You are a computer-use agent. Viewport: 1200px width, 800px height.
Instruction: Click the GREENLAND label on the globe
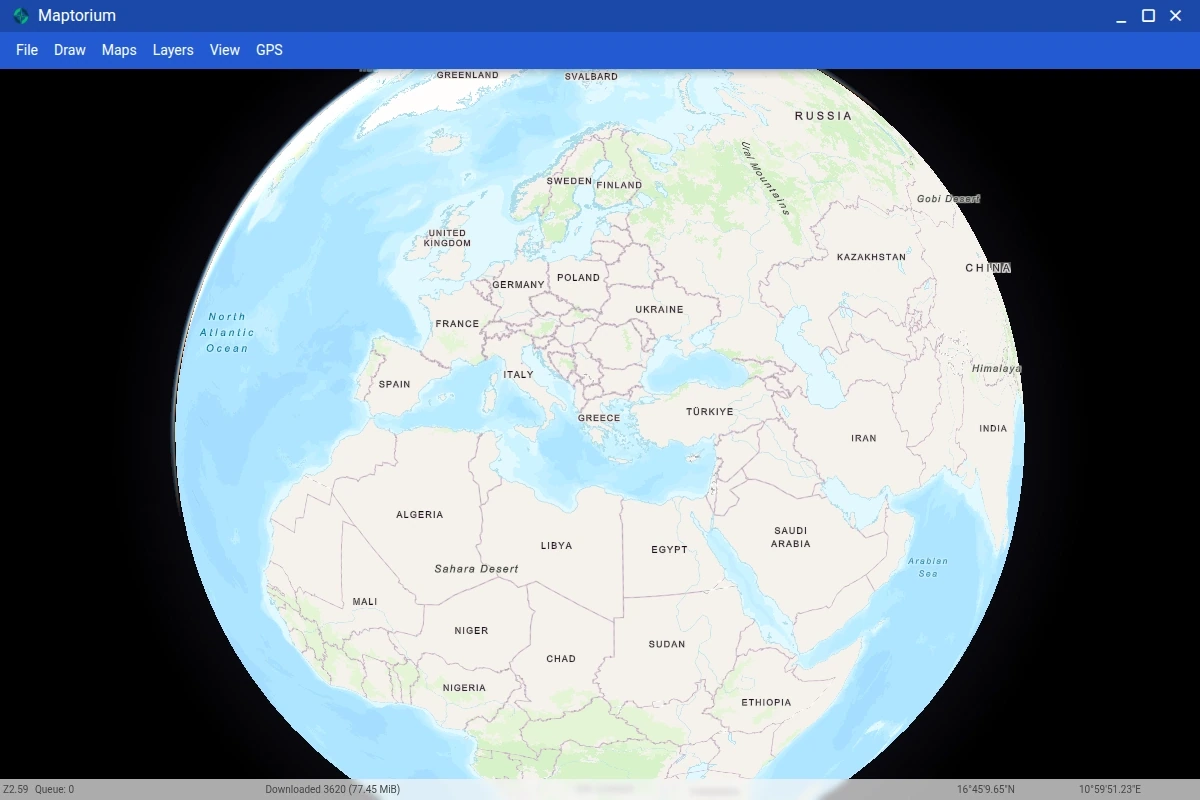pos(468,75)
